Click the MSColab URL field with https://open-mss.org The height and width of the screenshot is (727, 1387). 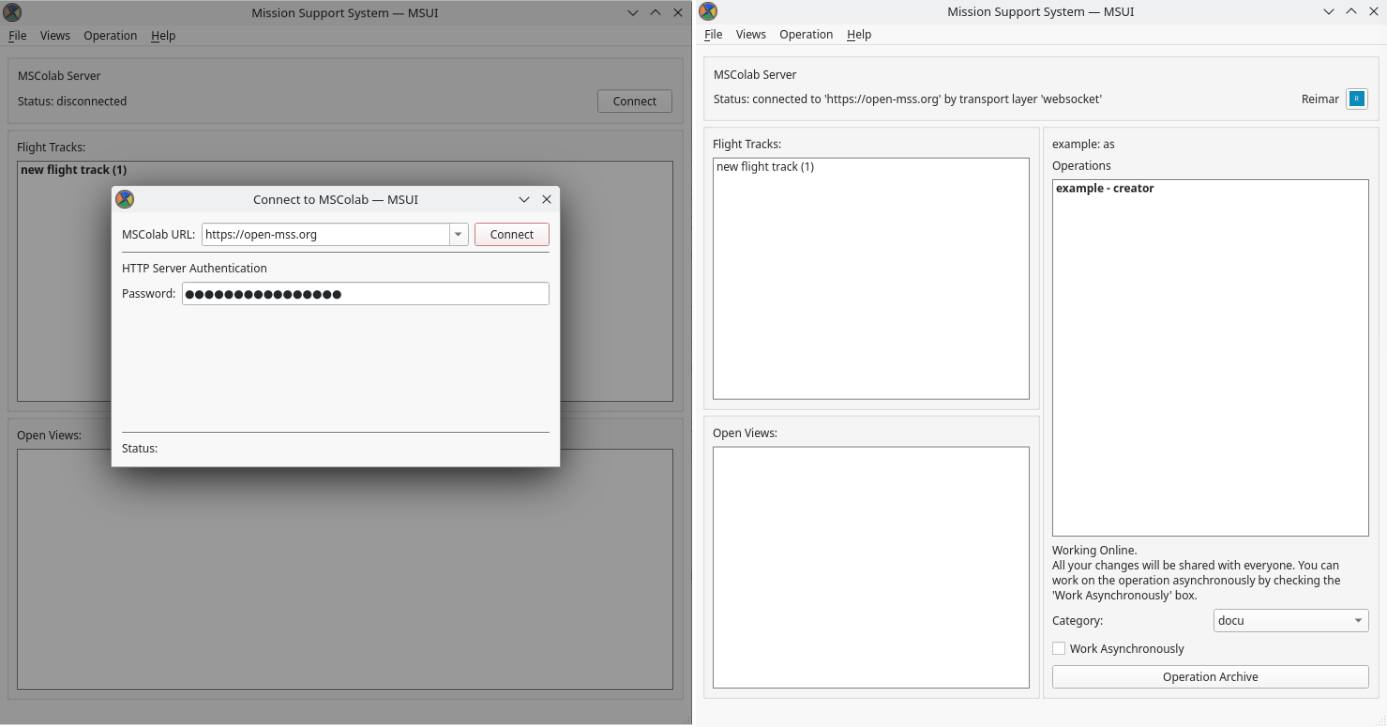pyautogui.click(x=326, y=234)
